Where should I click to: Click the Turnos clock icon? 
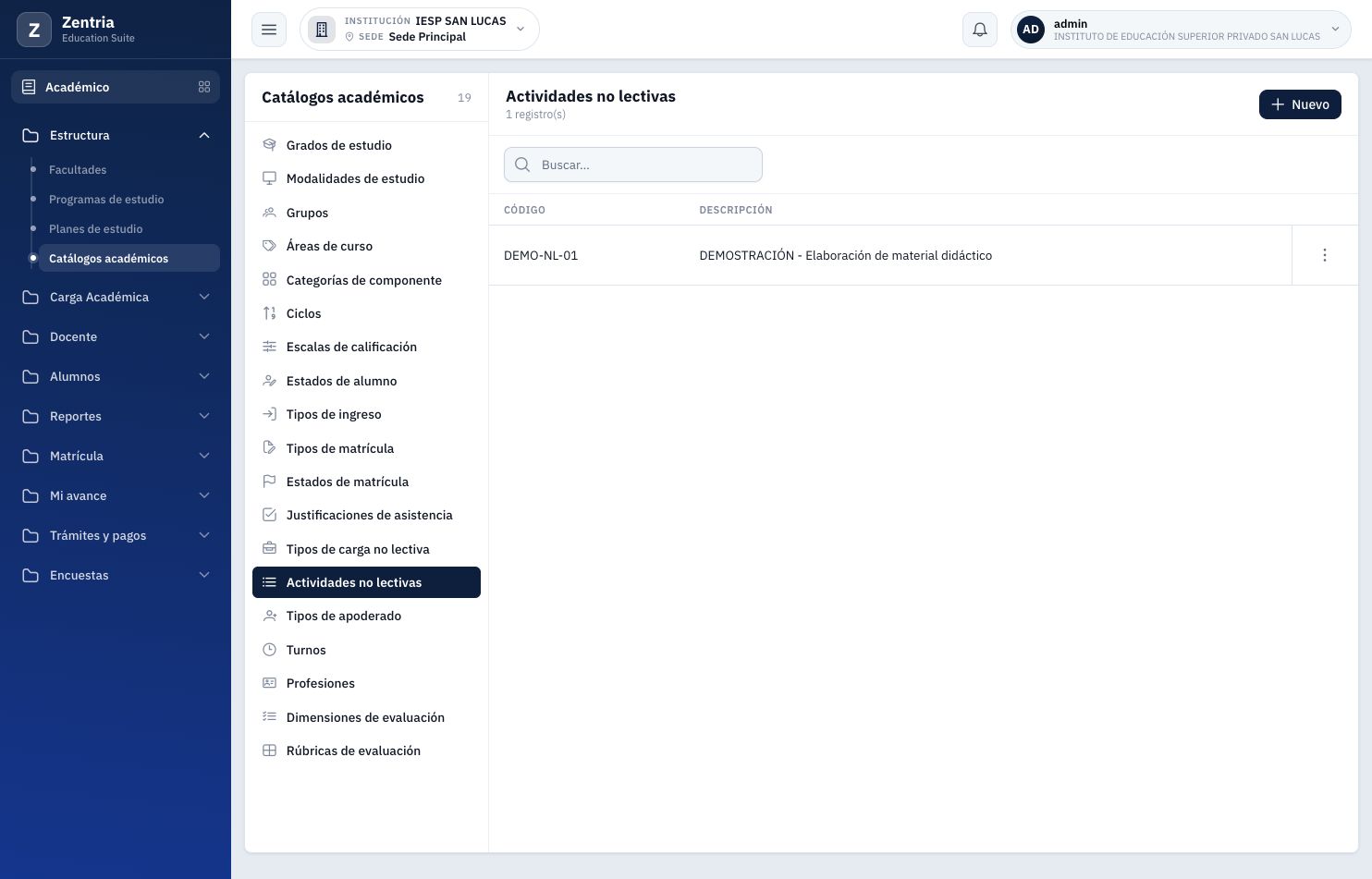[x=269, y=650]
